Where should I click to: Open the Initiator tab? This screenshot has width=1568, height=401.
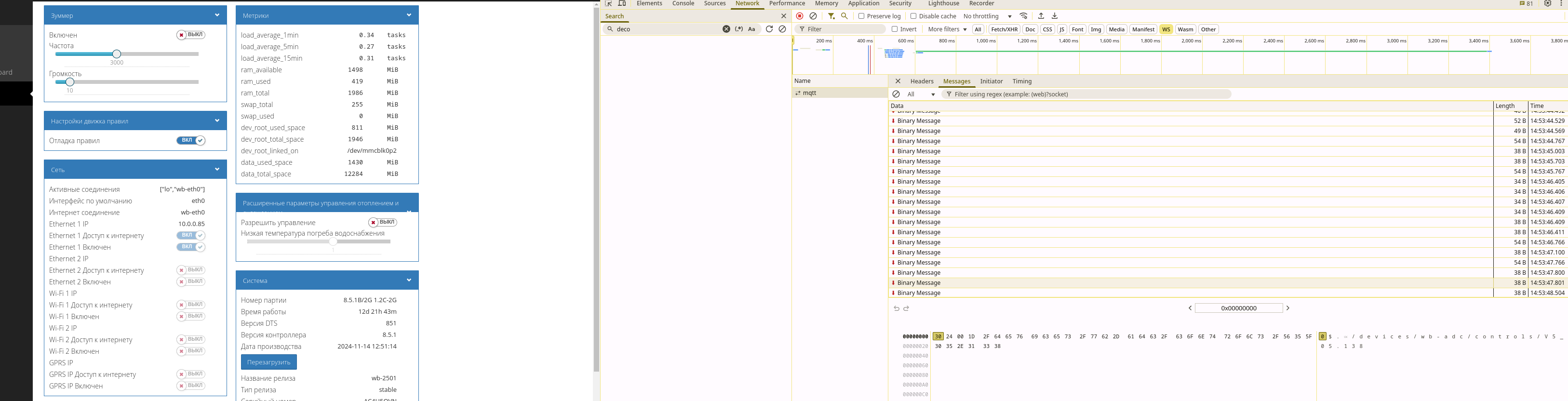coord(991,81)
